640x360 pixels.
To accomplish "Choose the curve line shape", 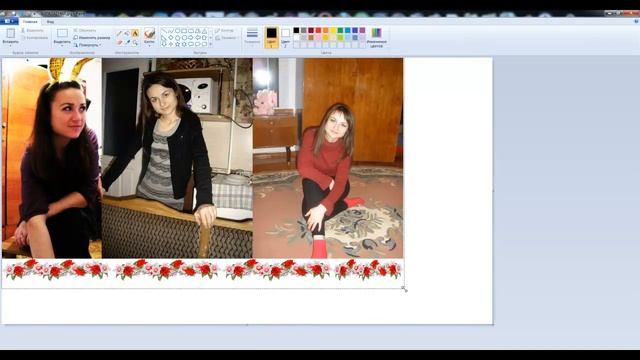I will [171, 31].
